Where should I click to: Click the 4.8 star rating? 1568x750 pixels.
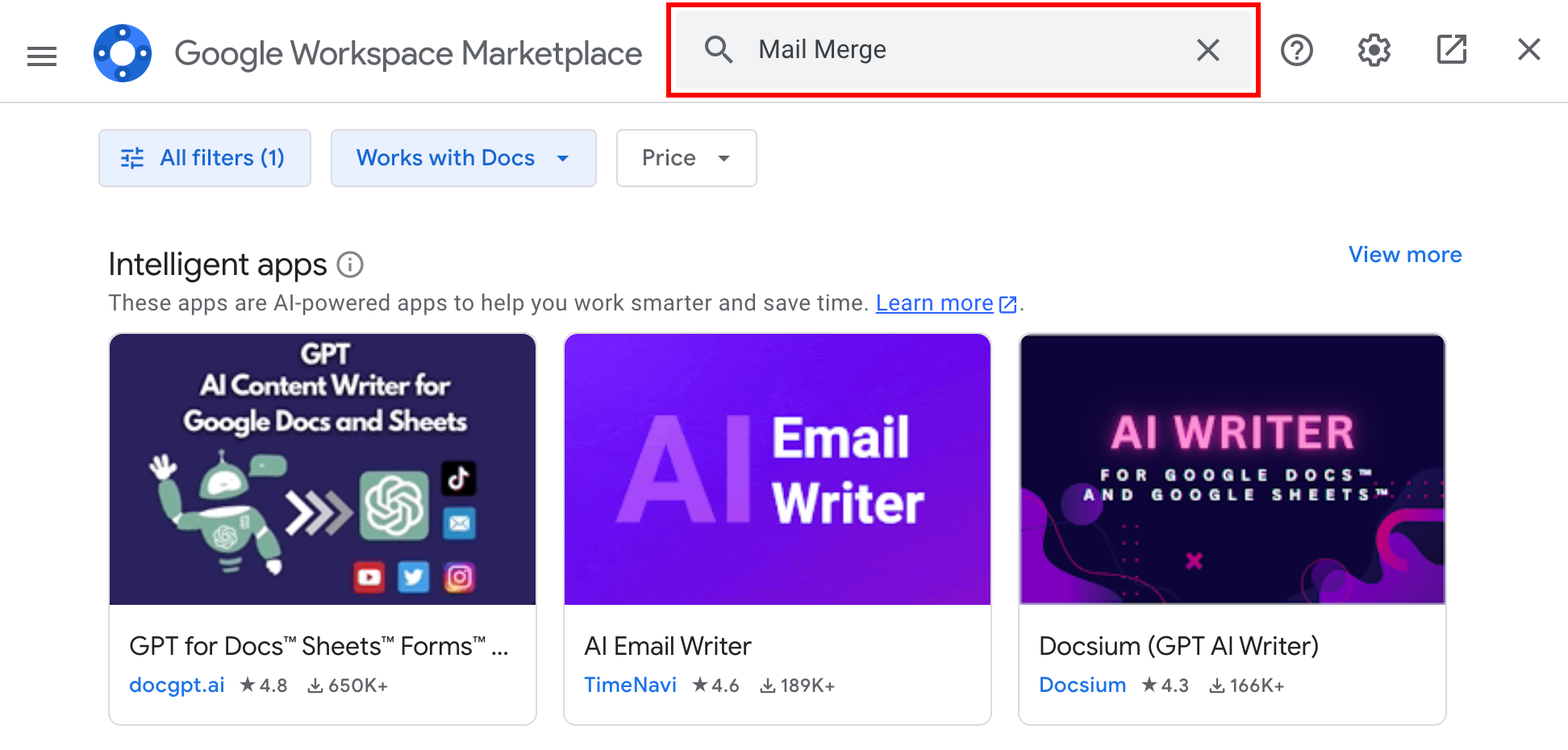(264, 685)
